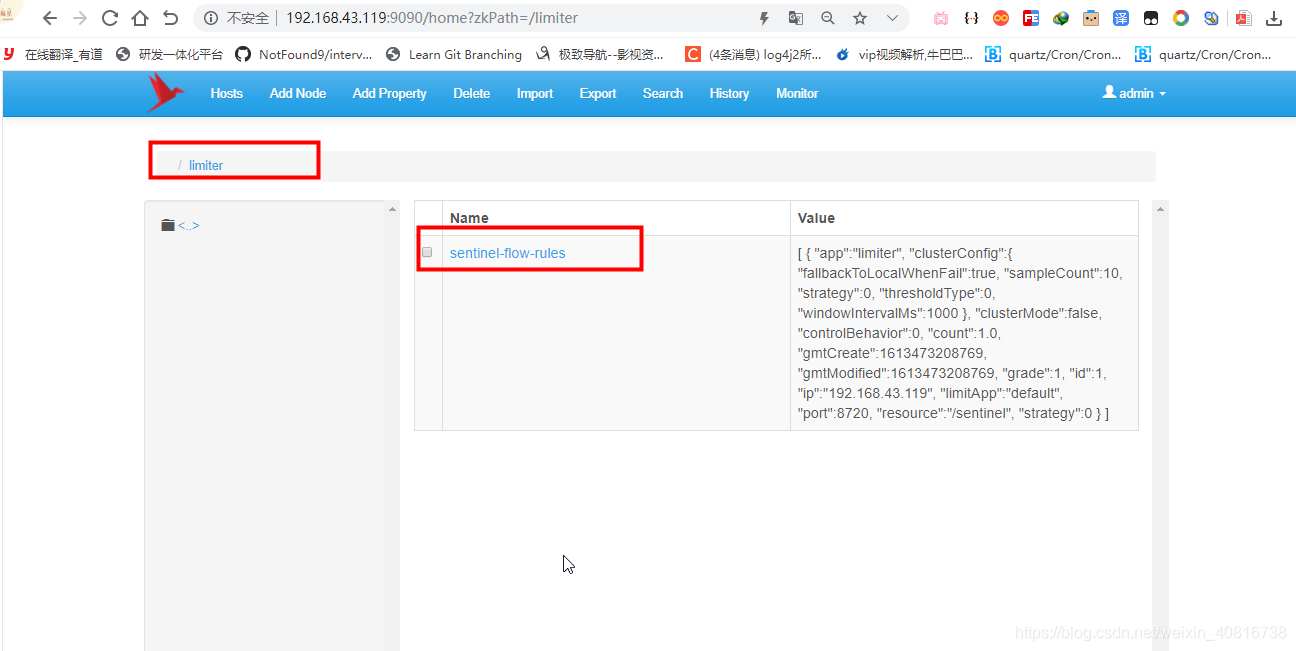Click the page scrollbar up arrow
Image resolution: width=1296 pixels, height=651 pixels.
click(1160, 210)
